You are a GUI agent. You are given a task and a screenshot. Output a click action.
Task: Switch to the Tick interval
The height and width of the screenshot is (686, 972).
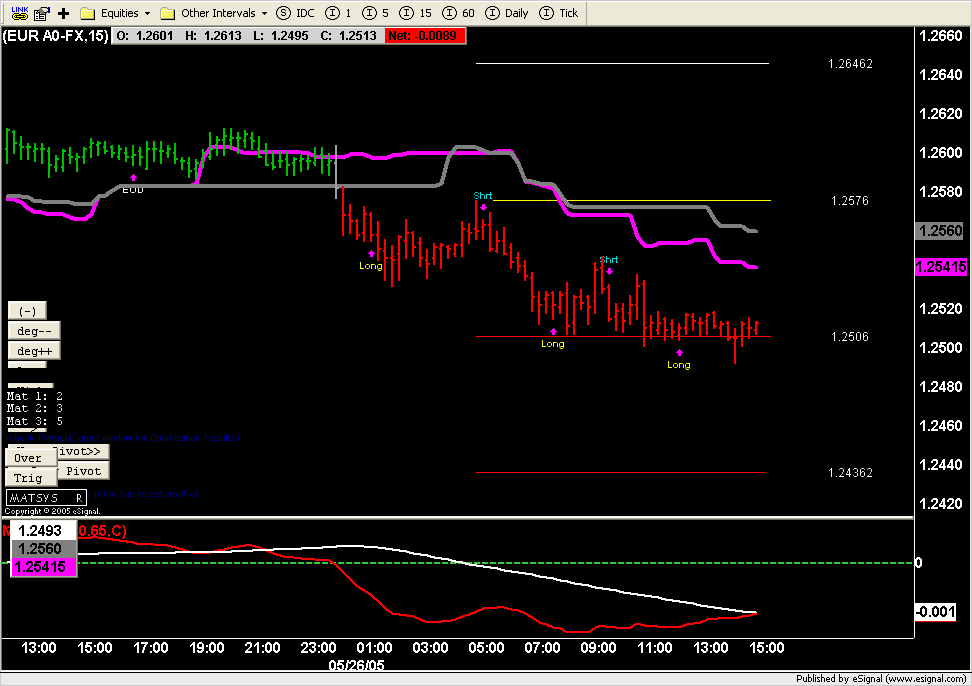click(x=558, y=13)
